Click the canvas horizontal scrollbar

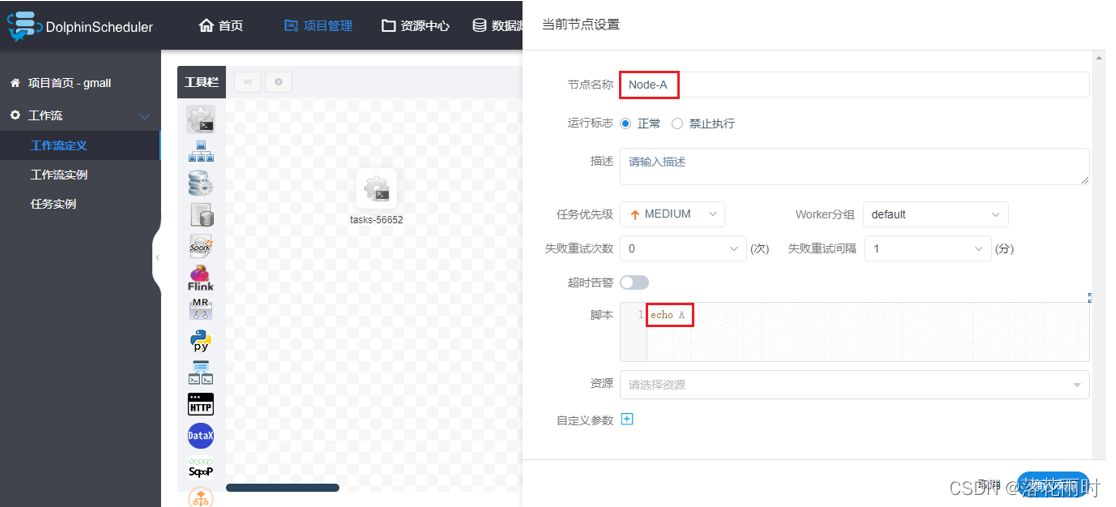283,488
